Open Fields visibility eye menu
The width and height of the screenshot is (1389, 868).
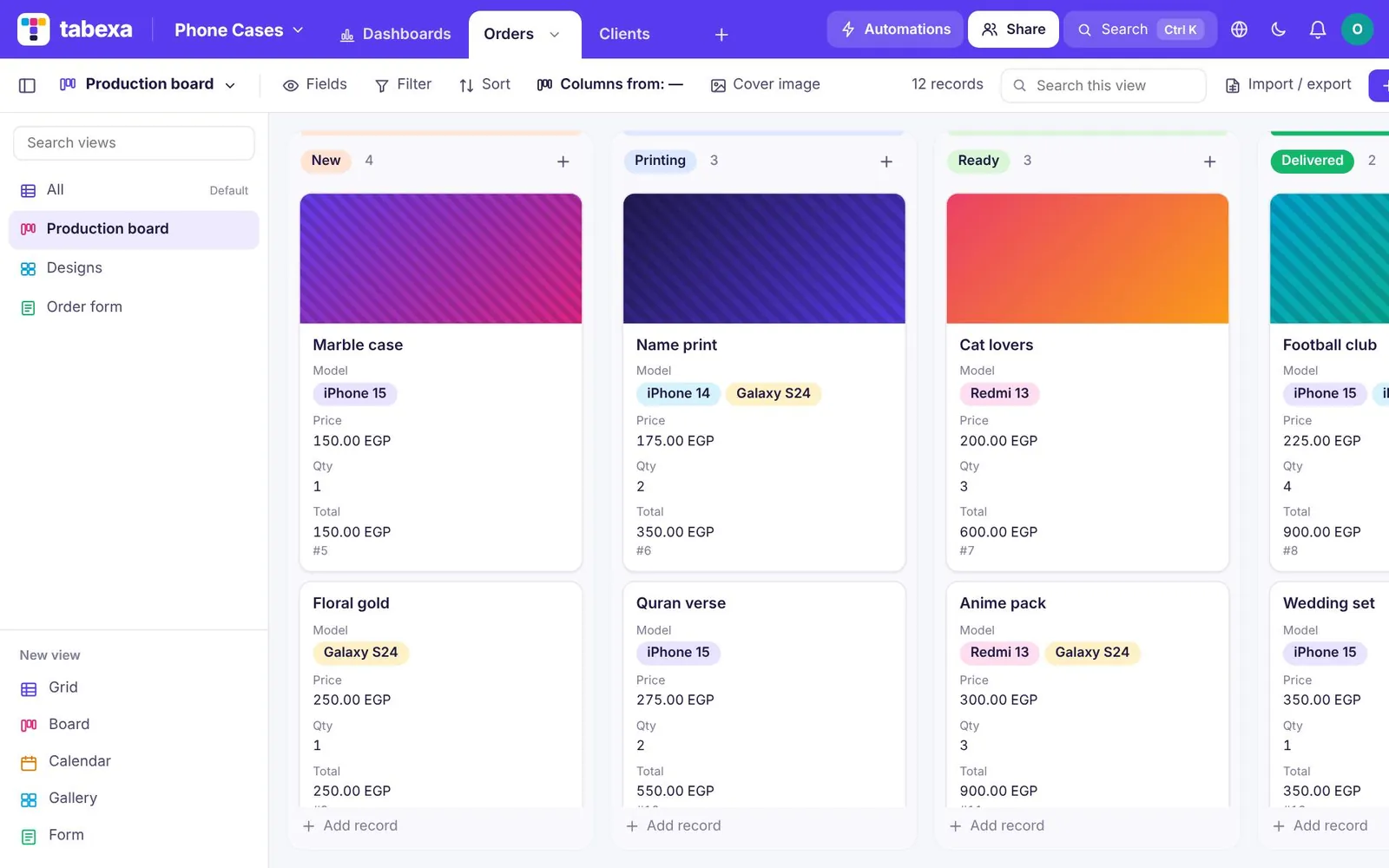314,84
